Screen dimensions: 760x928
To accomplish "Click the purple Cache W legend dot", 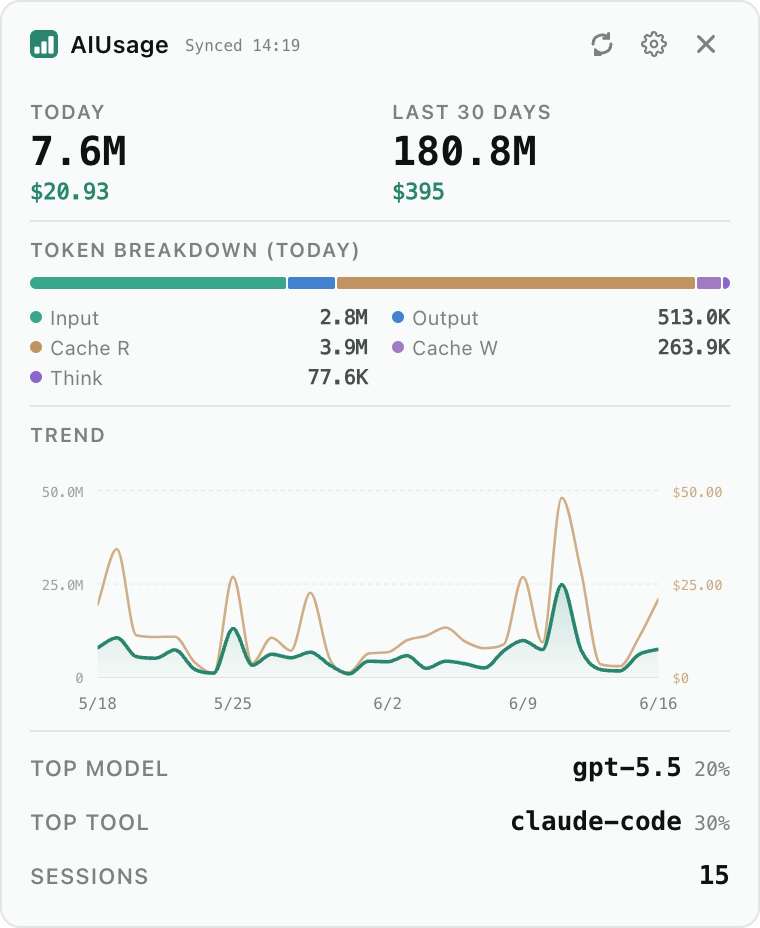I will coord(398,347).
